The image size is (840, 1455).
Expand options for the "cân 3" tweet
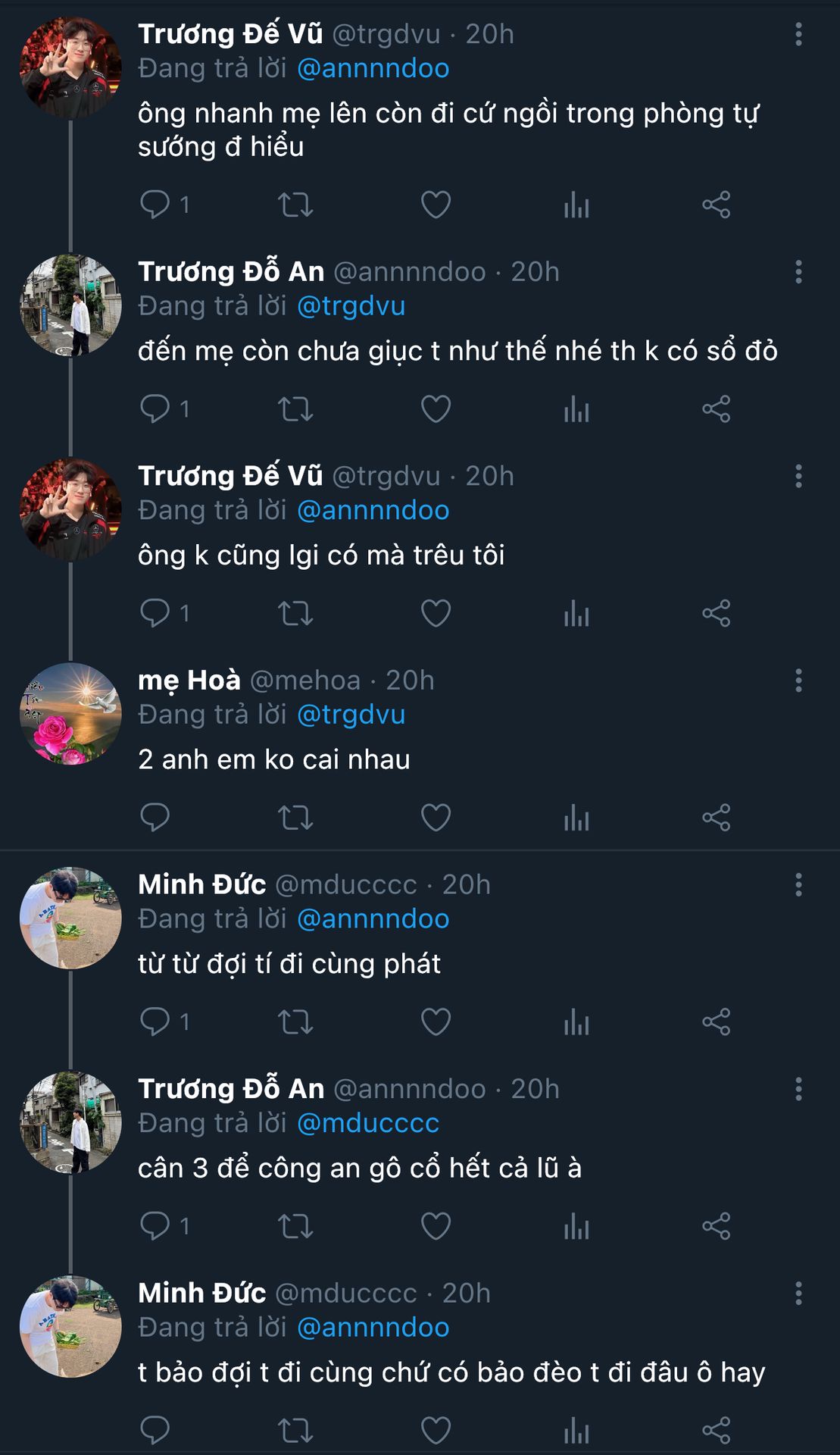pos(798,1089)
